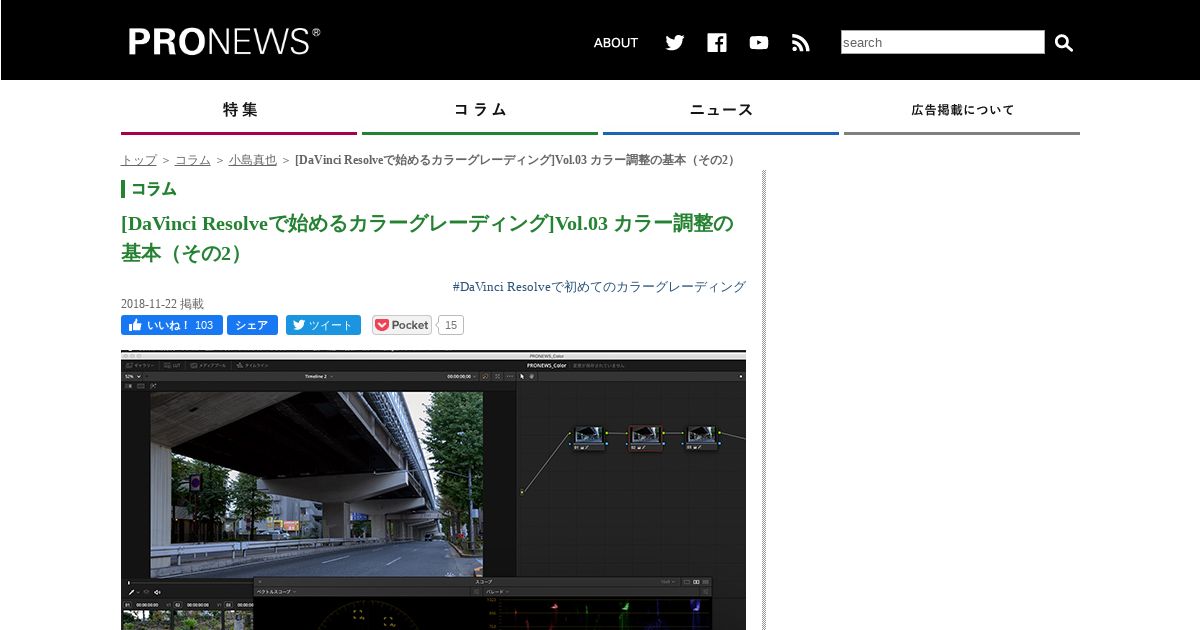
Task: Click the Twitter ツイート button
Action: (323, 325)
